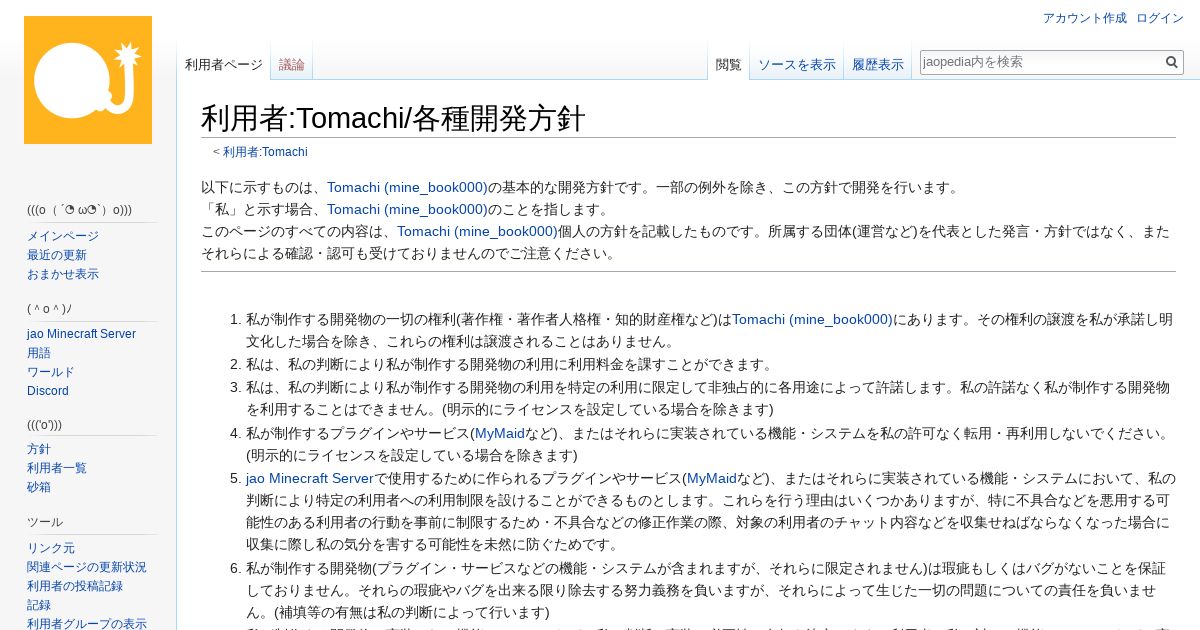This screenshot has height=630, width=1200.
Task: Go to 利用者:Tomachi breadcrumb link
Action: [x=265, y=152]
